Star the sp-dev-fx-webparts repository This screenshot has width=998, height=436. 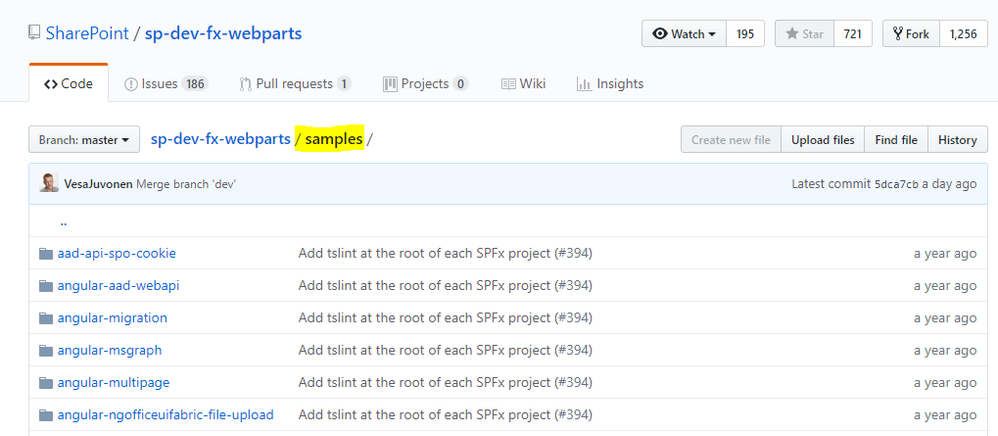click(804, 34)
